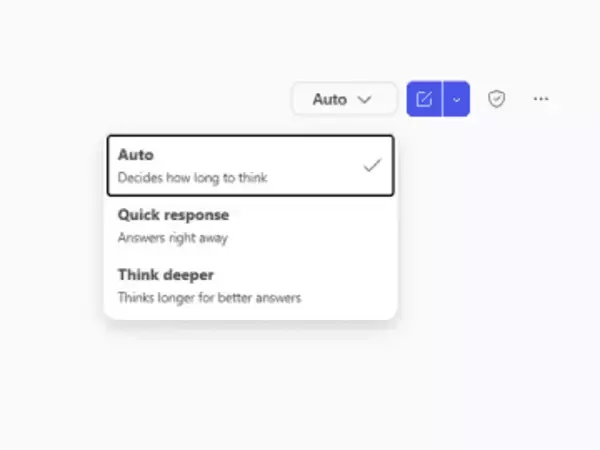Expand the dropdown beside the new chat button

point(456,99)
